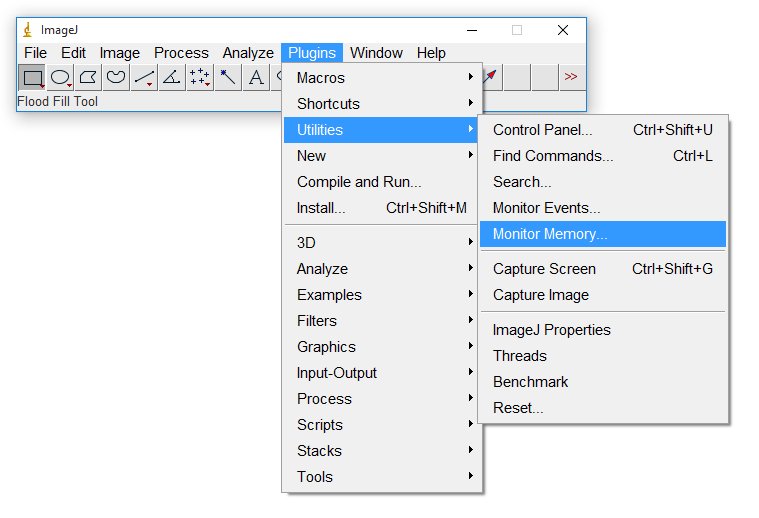Select the Text tool
Viewport: 759px width, 518px height.
click(x=256, y=77)
